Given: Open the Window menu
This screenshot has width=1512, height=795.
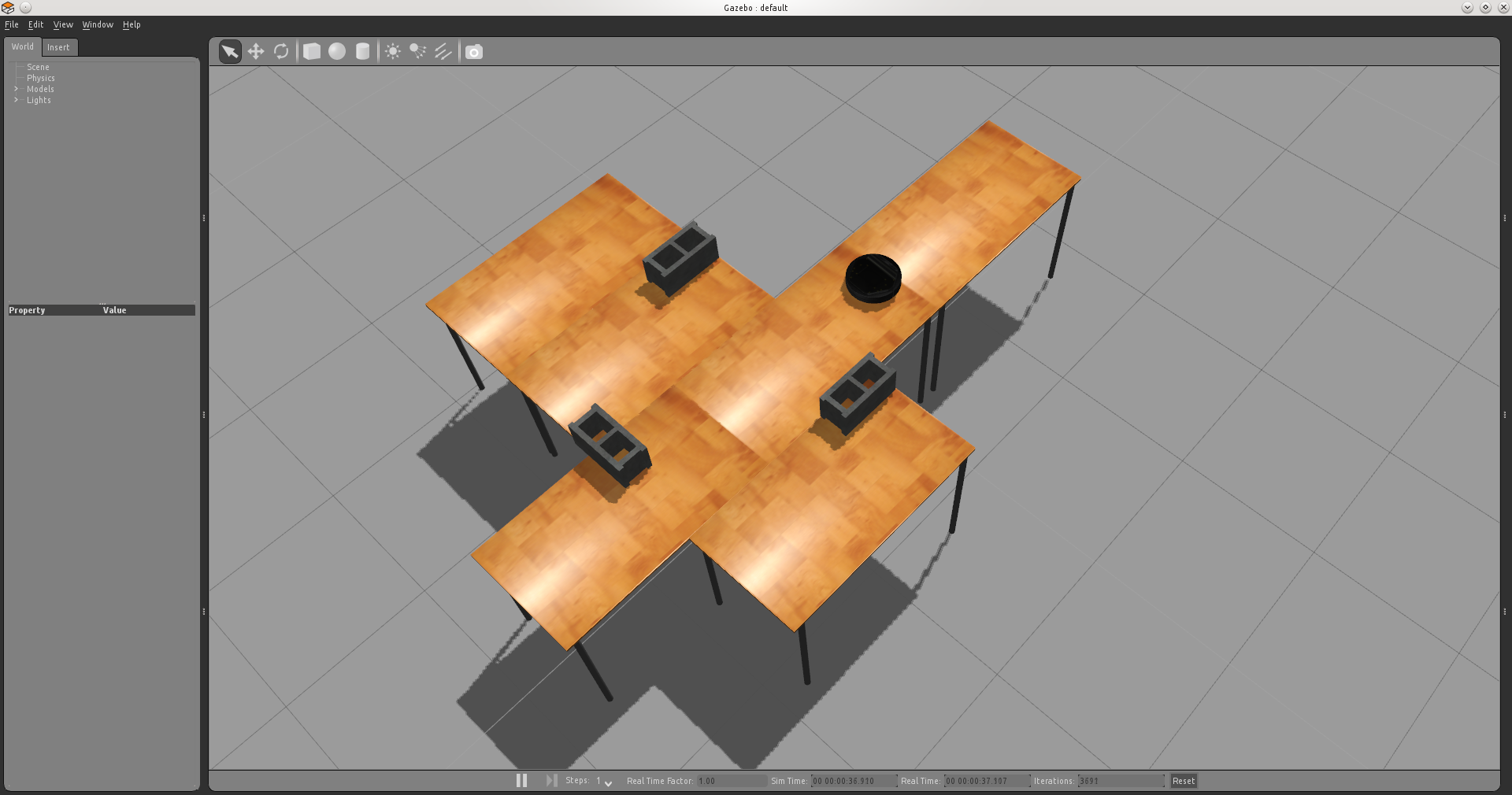Looking at the screenshot, I should coord(98,24).
